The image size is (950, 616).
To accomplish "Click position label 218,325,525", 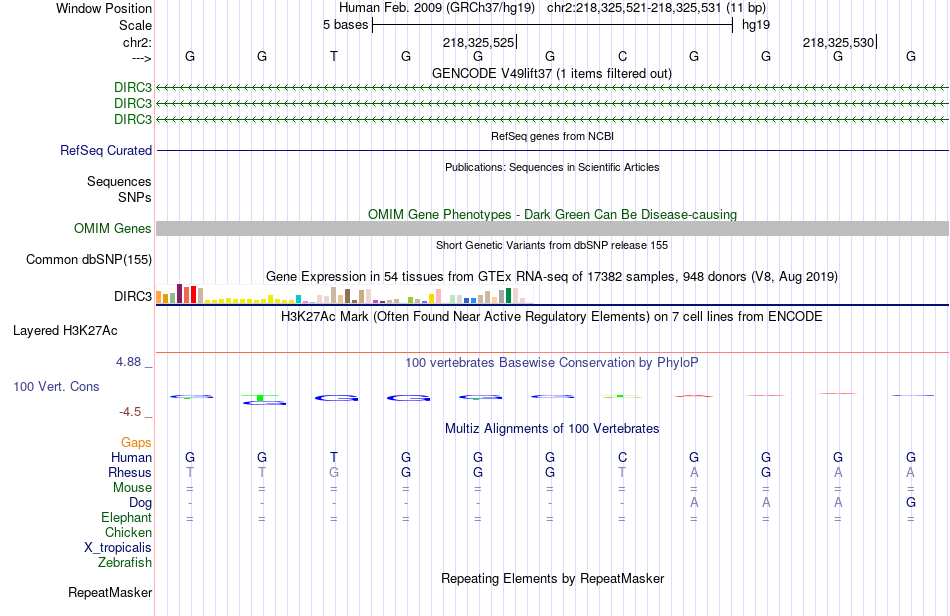I will [x=478, y=42].
